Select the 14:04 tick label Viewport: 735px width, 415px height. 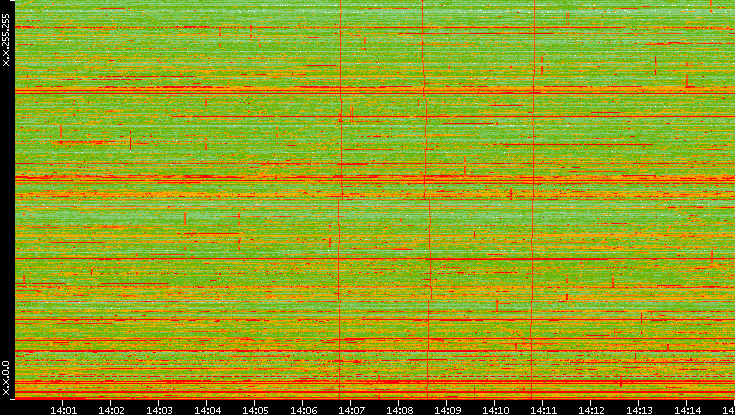pyautogui.click(x=207, y=410)
